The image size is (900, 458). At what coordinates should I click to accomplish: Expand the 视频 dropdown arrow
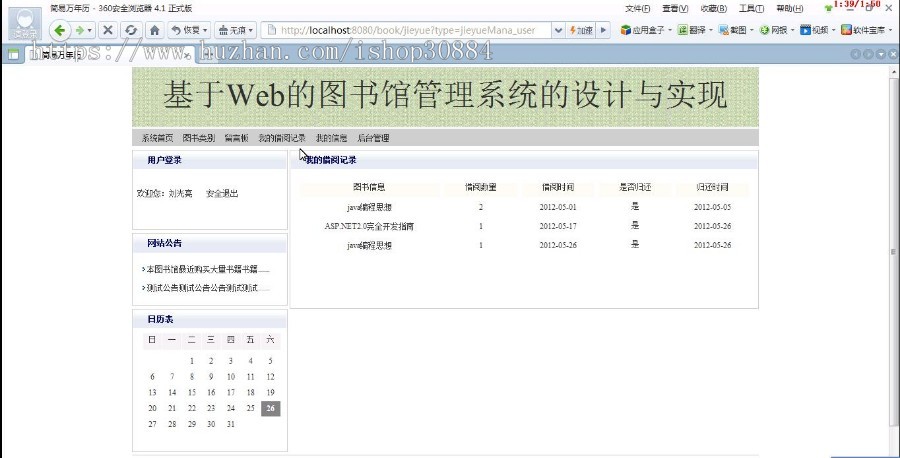(x=833, y=30)
